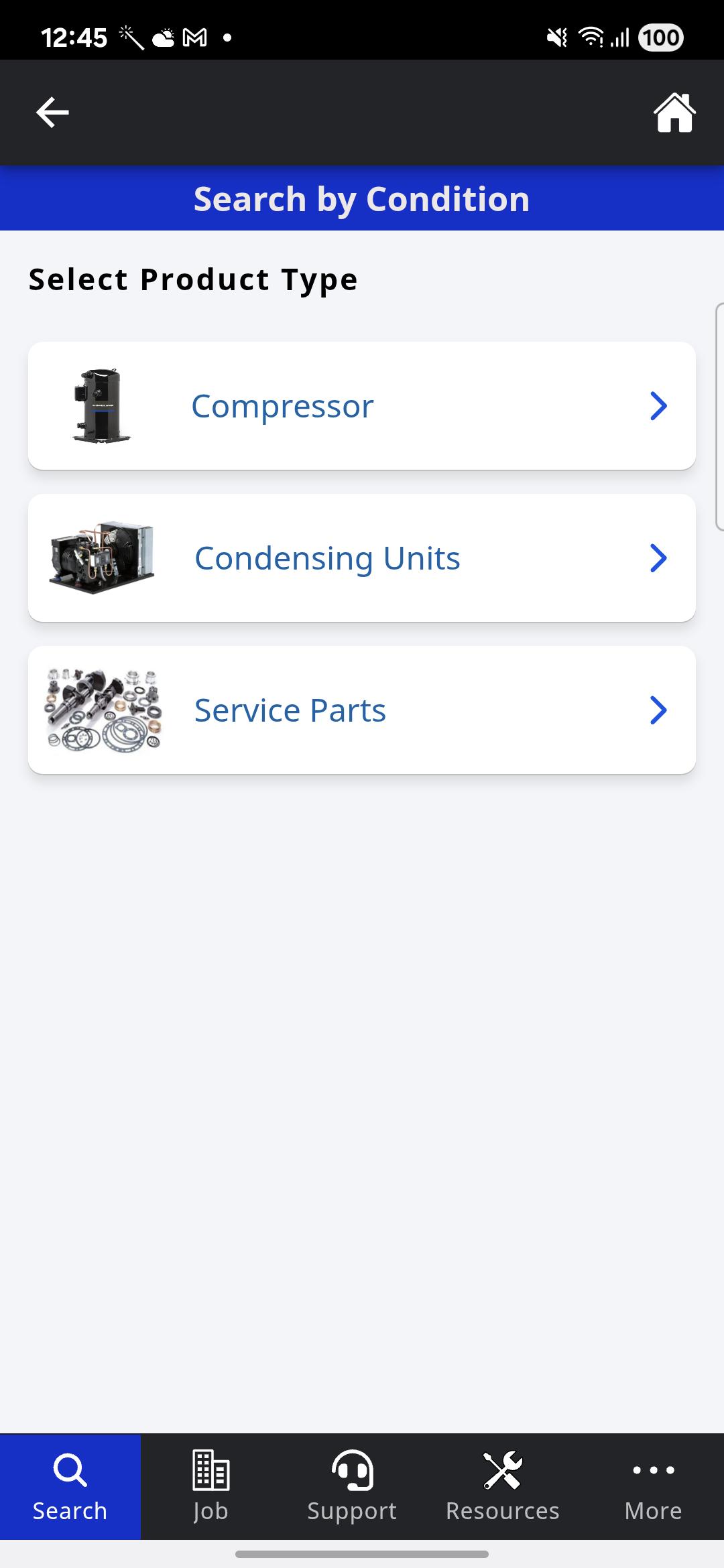Tap the condensing unit product thumbnail

coord(102,558)
